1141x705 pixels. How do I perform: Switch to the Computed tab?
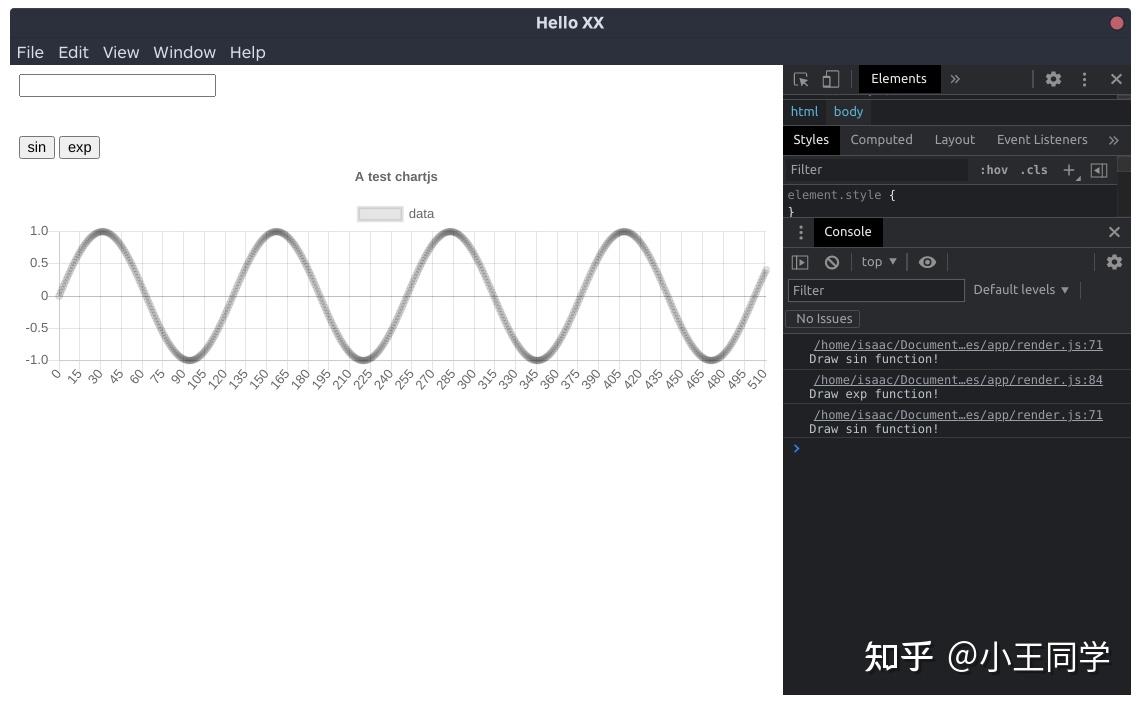tap(881, 140)
